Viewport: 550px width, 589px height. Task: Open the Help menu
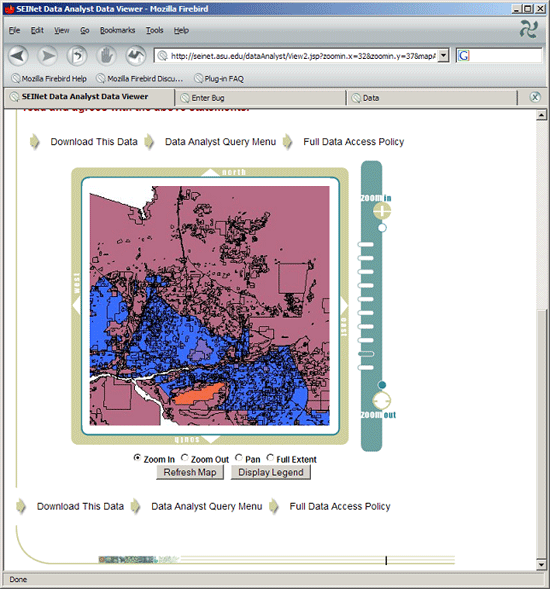[181, 30]
